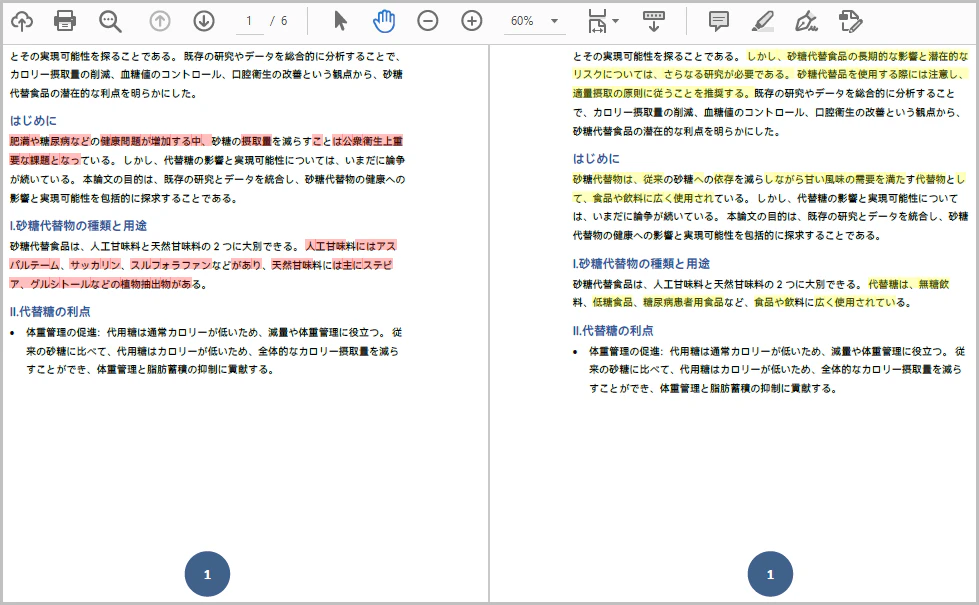This screenshot has width=979, height=605.
Task: Click right page number badge 1
Action: [770, 574]
